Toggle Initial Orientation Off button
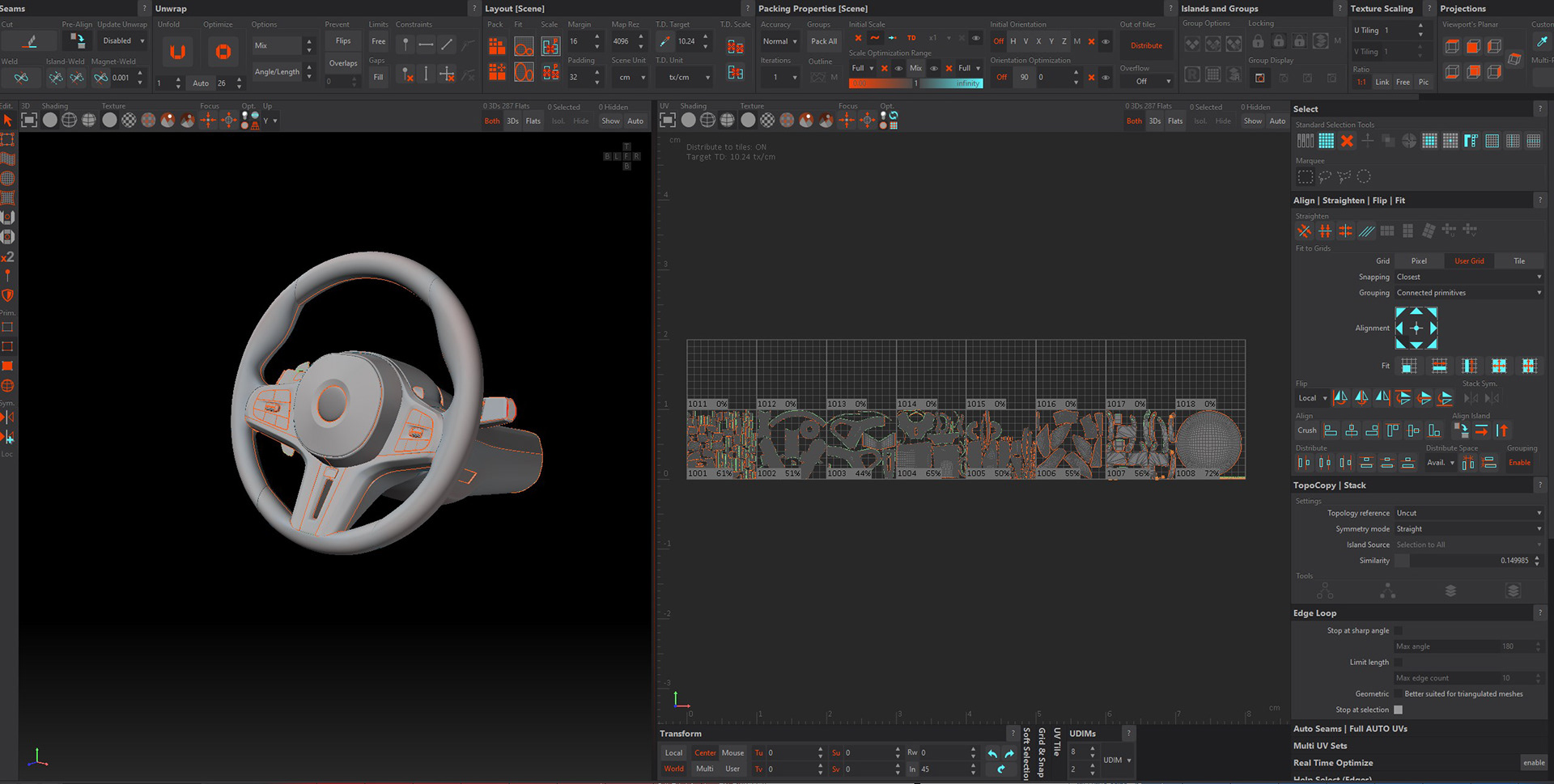The width and height of the screenshot is (1554, 784). tap(998, 41)
